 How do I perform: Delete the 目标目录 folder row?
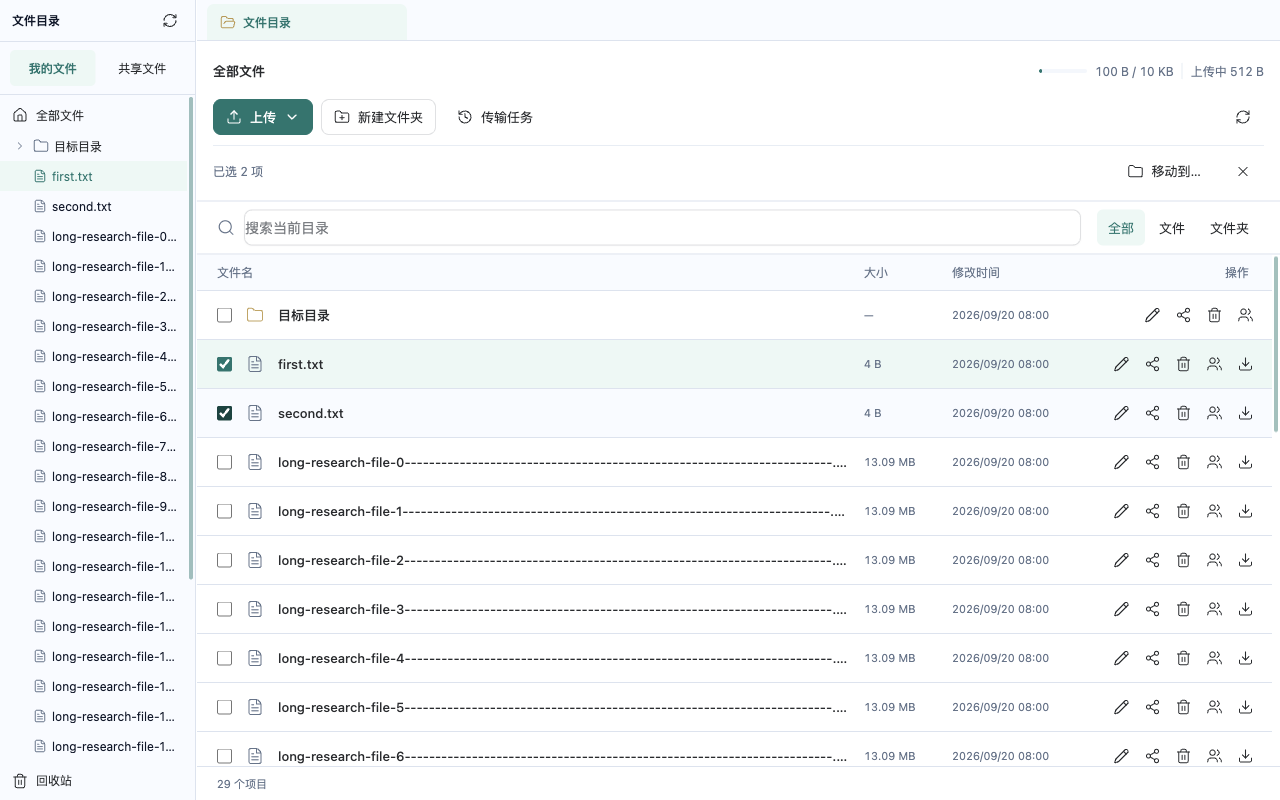(x=1214, y=315)
